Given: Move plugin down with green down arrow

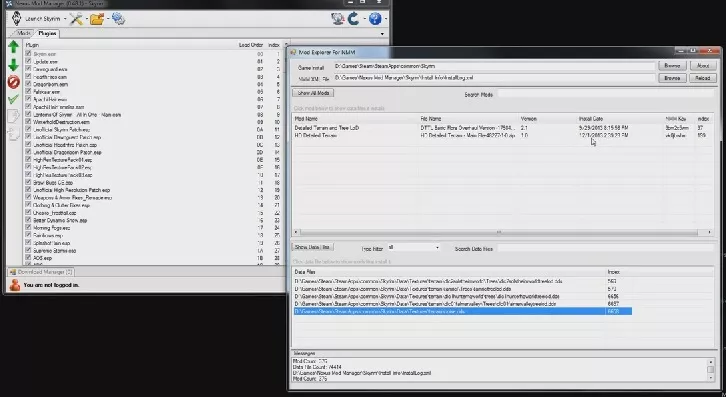Looking at the screenshot, I should coord(13,64).
